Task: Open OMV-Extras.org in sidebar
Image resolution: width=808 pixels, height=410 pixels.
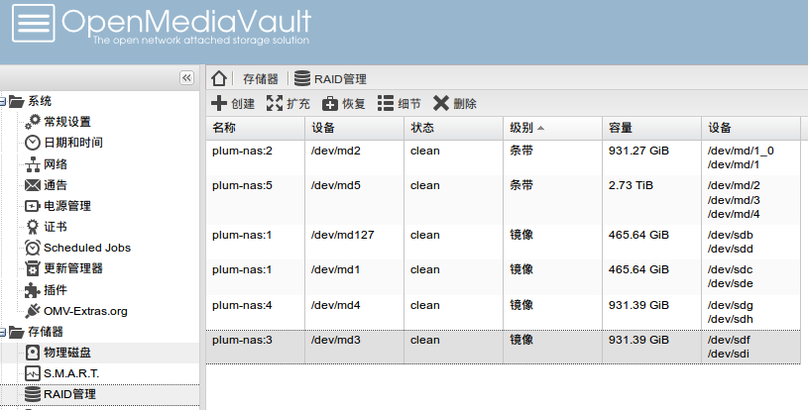Action: [x=85, y=311]
